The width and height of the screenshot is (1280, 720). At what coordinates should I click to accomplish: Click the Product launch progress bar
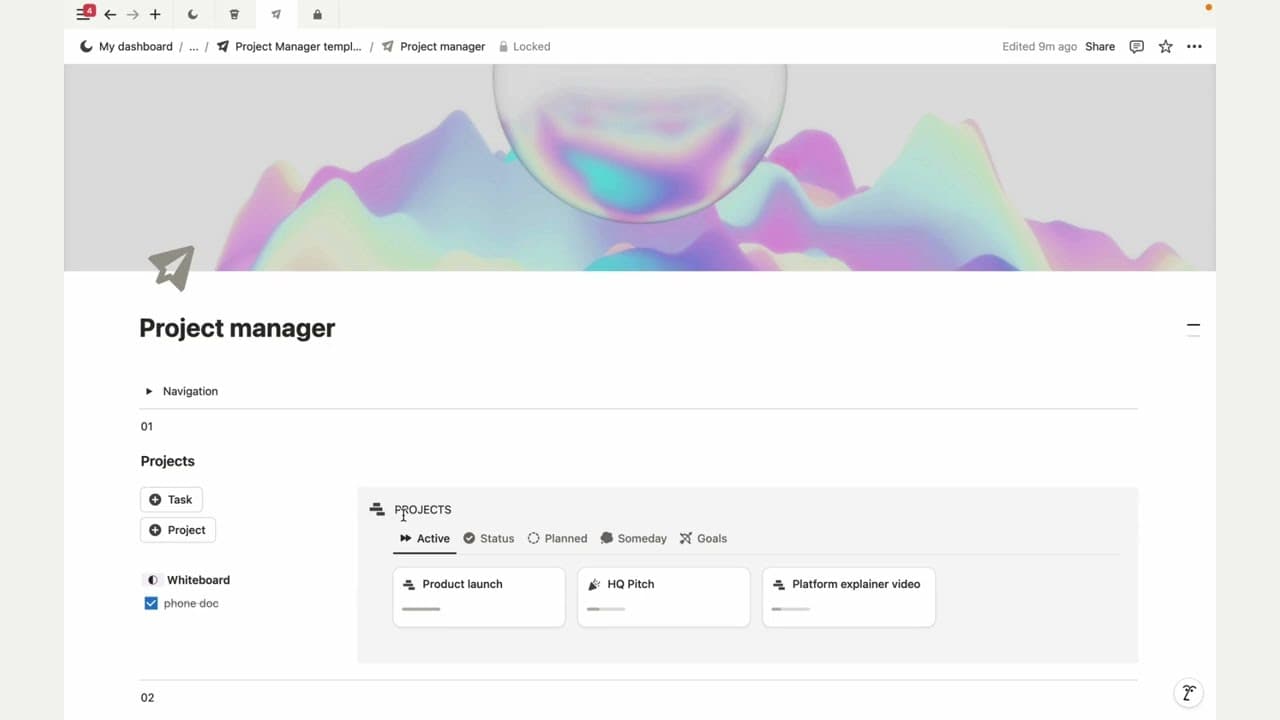click(x=421, y=609)
